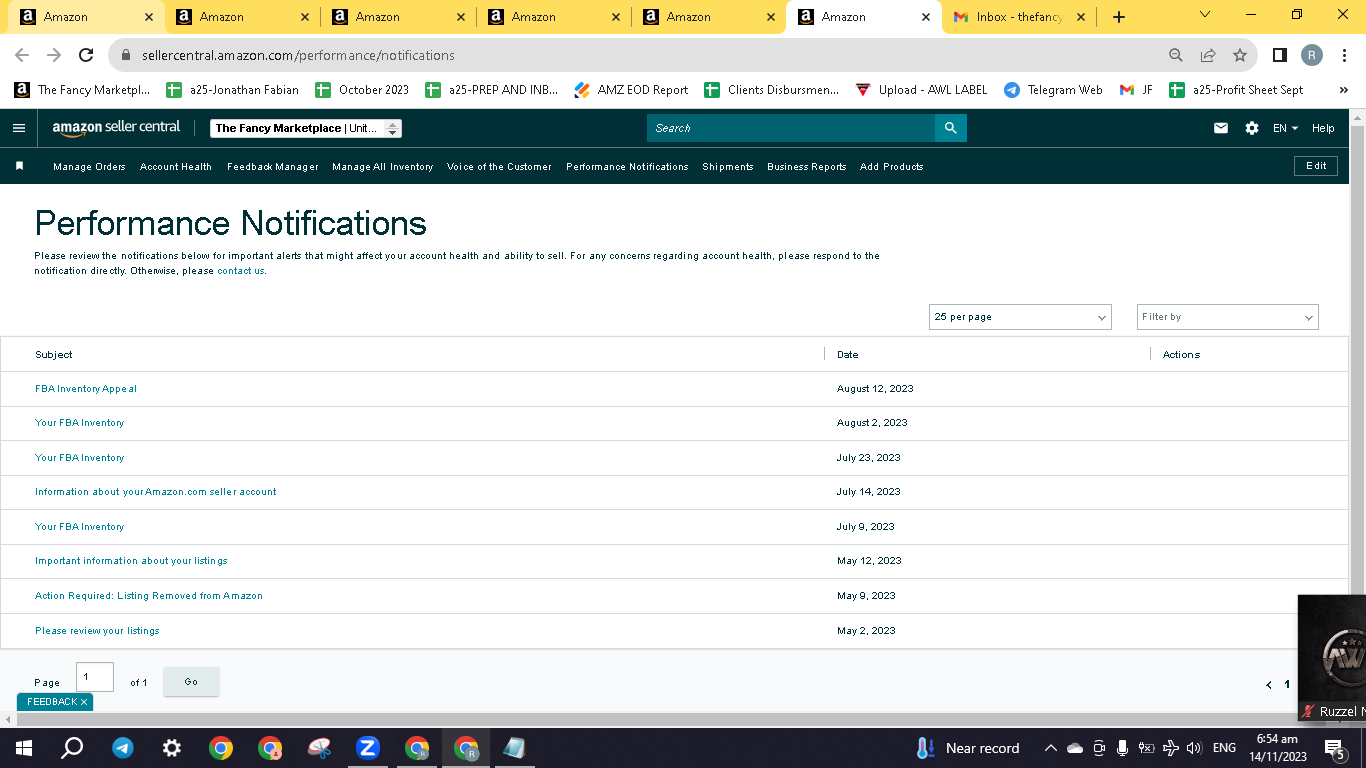Viewport: 1366px width, 768px height.
Task: Bookmark this page with star icon
Action: click(x=1240, y=55)
